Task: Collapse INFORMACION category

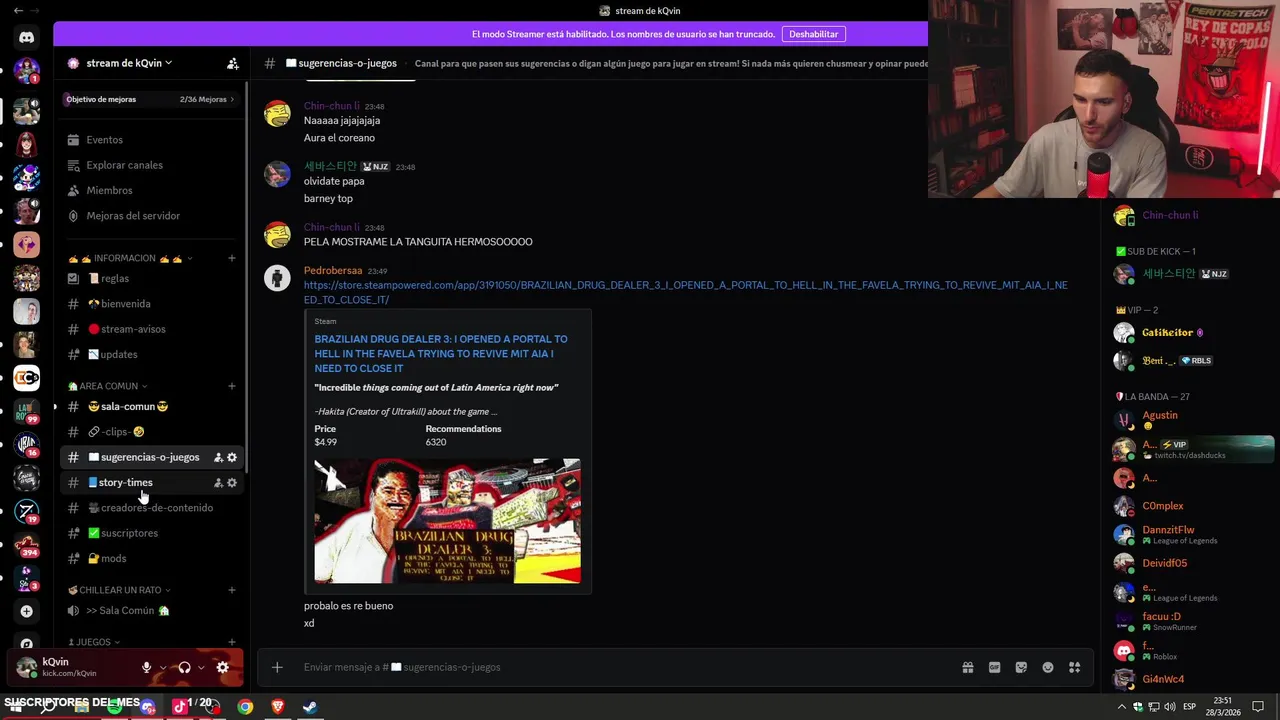Action: pyautogui.click(x=130, y=258)
